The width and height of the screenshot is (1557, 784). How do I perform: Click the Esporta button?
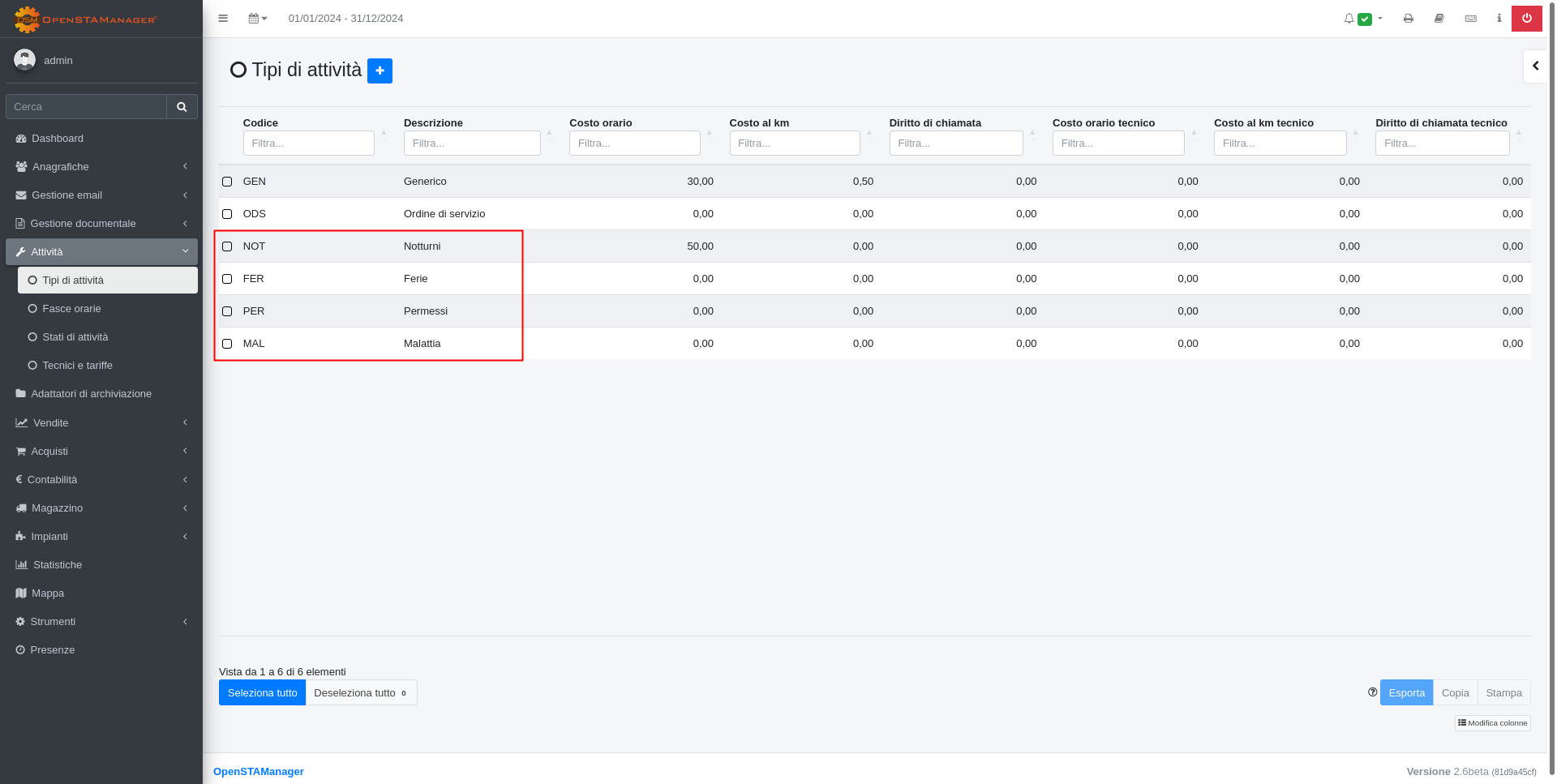point(1406,693)
